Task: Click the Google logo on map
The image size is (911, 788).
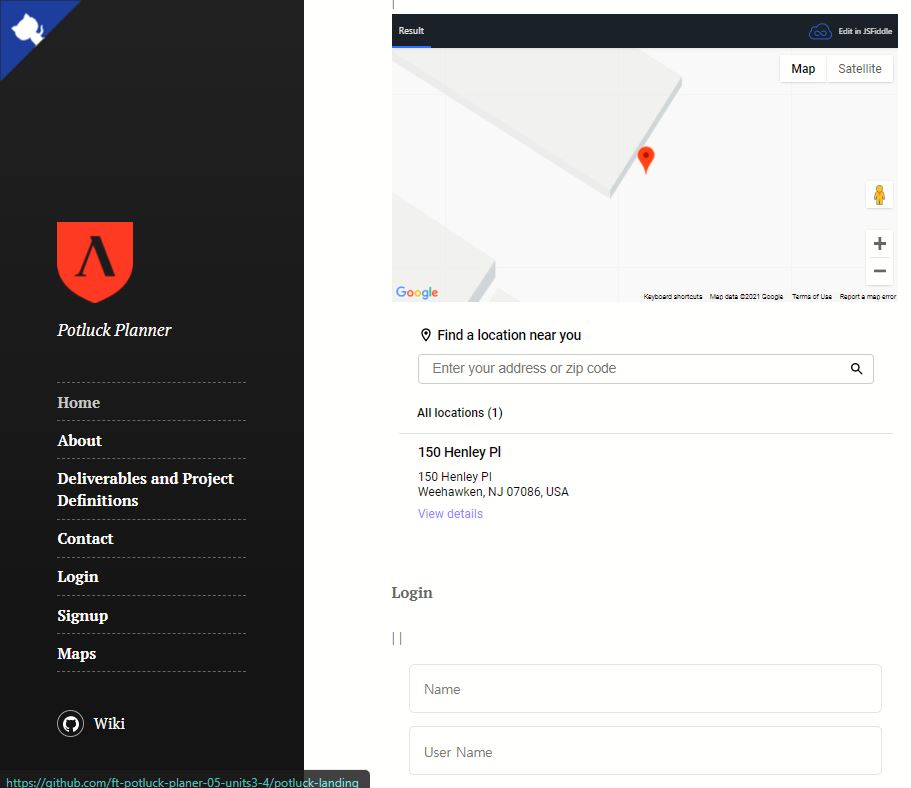Action: (x=417, y=292)
